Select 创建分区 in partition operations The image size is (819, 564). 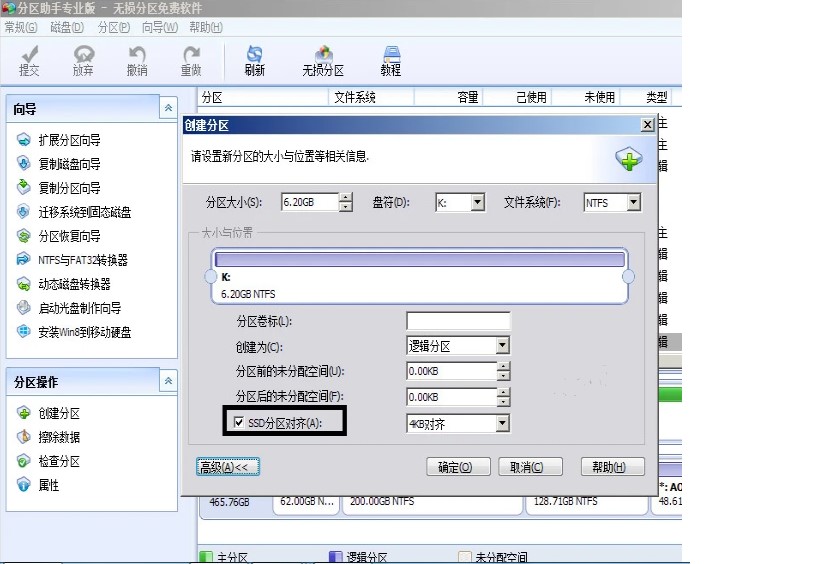coord(49,413)
